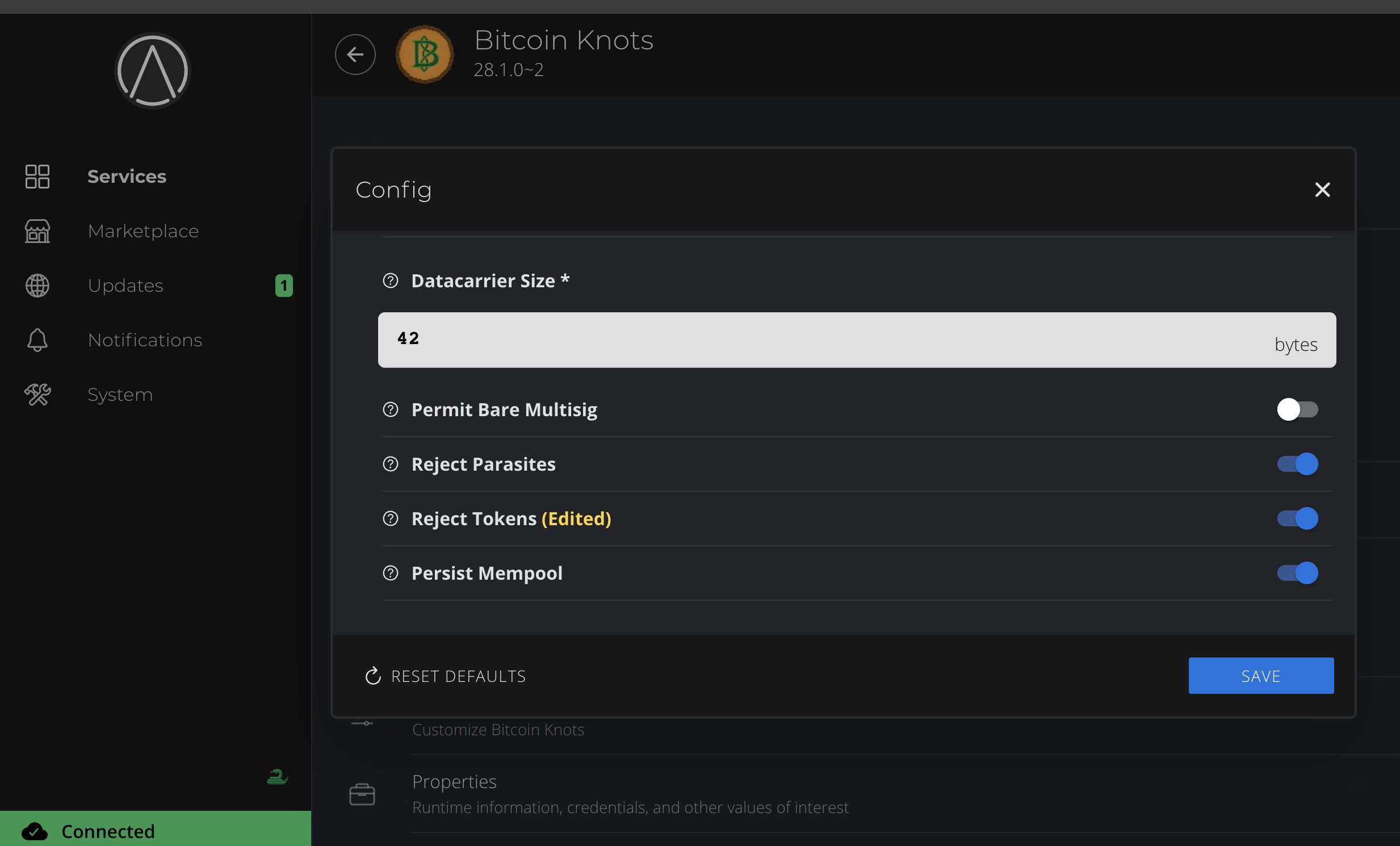Screen dimensions: 1400x846
Task: Click the green snake icon in sidebar
Action: tap(277, 777)
